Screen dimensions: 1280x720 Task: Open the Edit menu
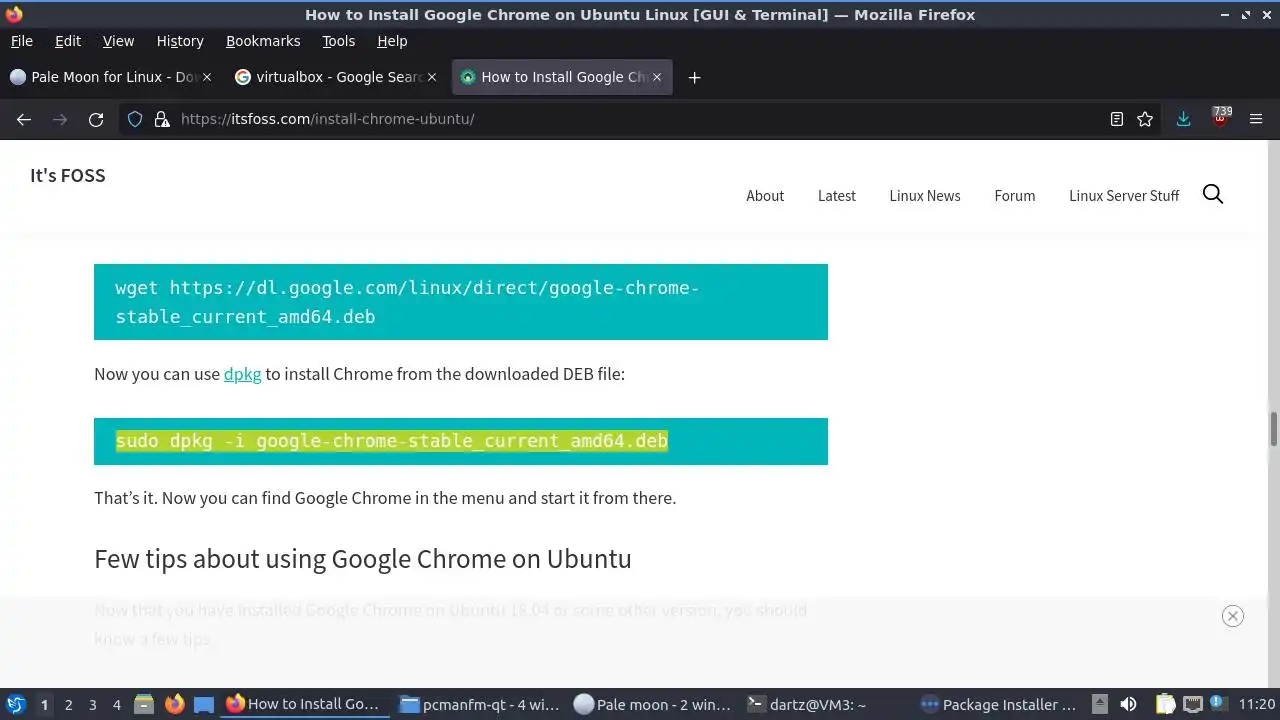tap(68, 41)
